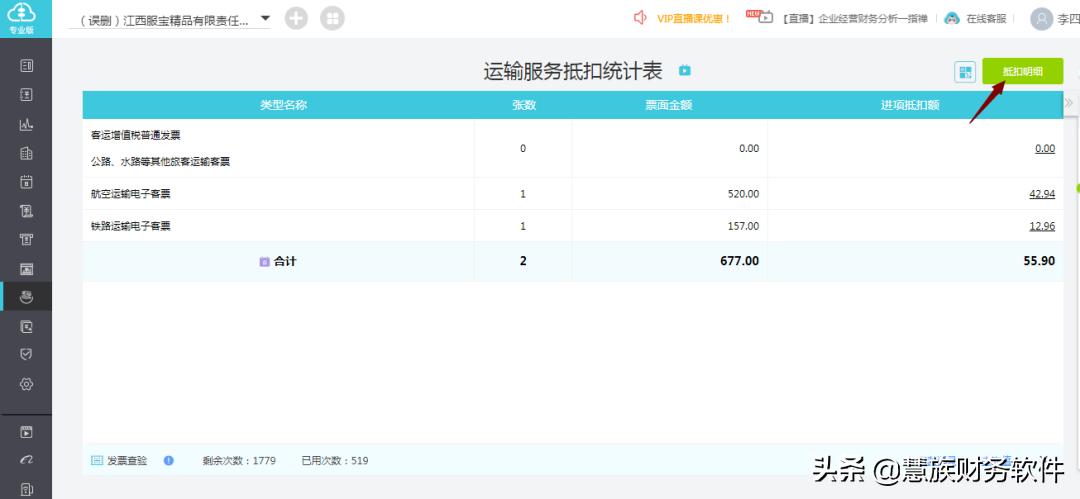Click the purple icon beside 合计

point(264,262)
